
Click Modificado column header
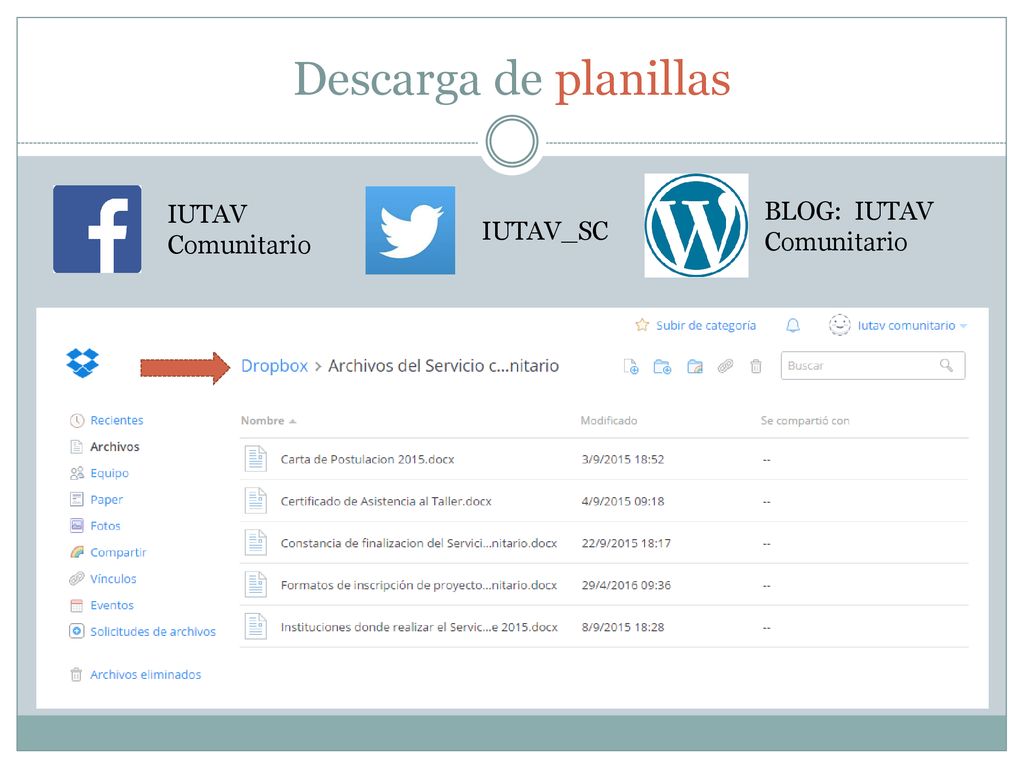pyautogui.click(x=609, y=421)
